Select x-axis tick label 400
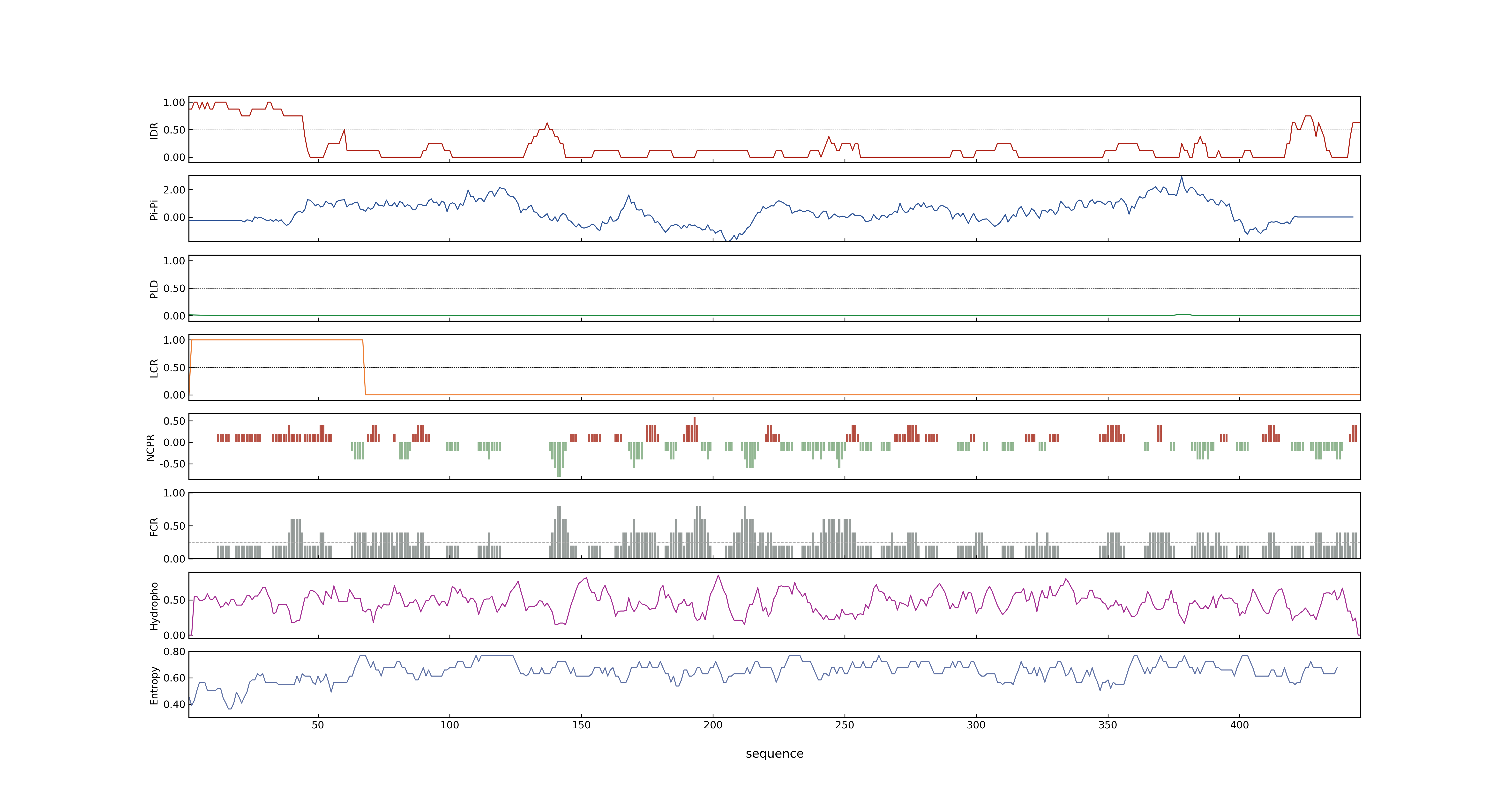The height and width of the screenshot is (806, 1512). pos(1240,725)
